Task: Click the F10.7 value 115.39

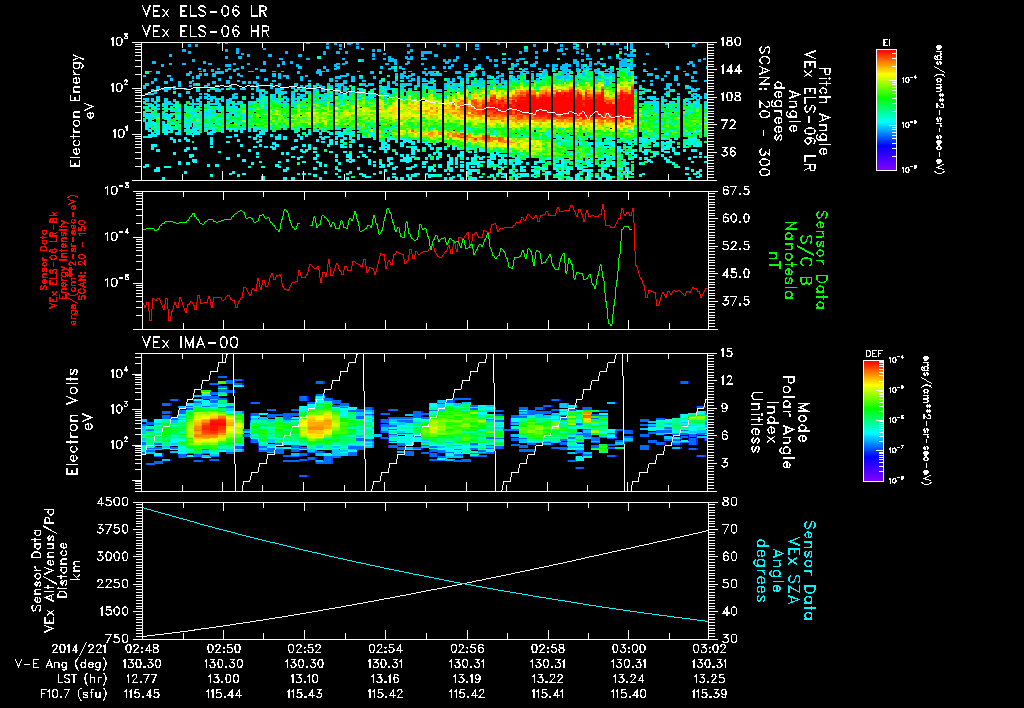Action: (709, 694)
